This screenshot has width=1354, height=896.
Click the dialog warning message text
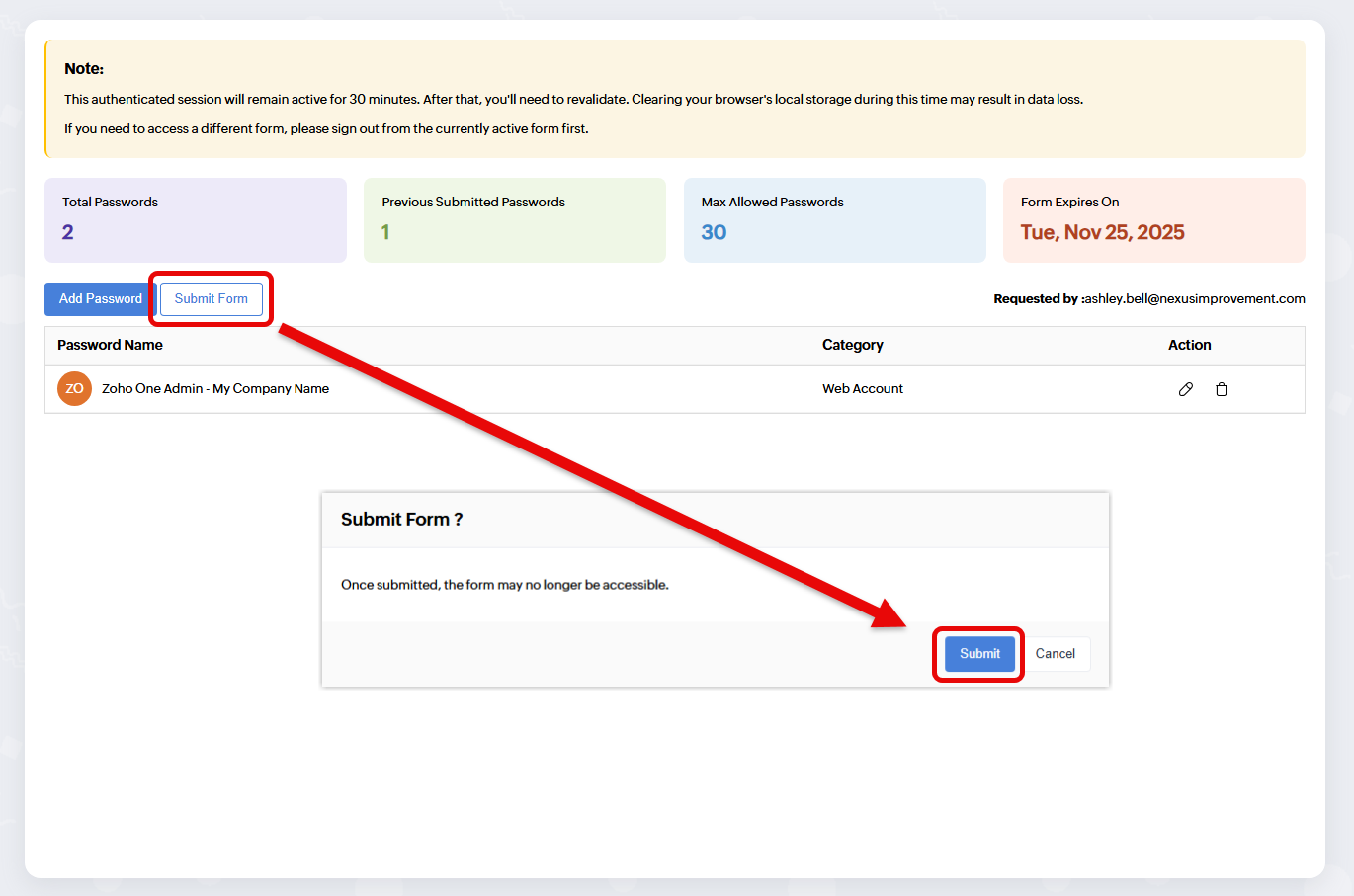(x=504, y=585)
